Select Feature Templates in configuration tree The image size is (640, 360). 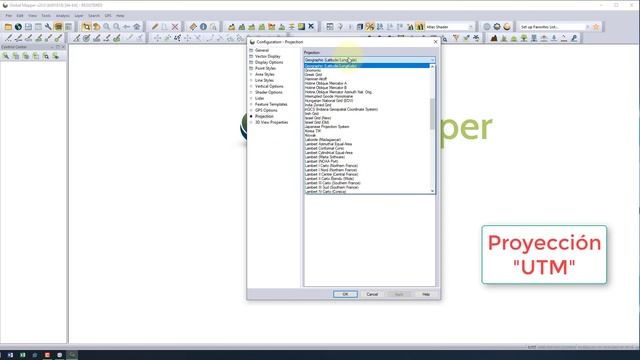(x=271, y=104)
